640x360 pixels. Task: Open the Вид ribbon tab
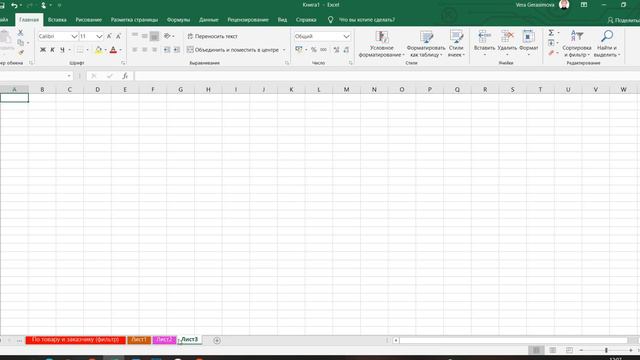pos(282,20)
